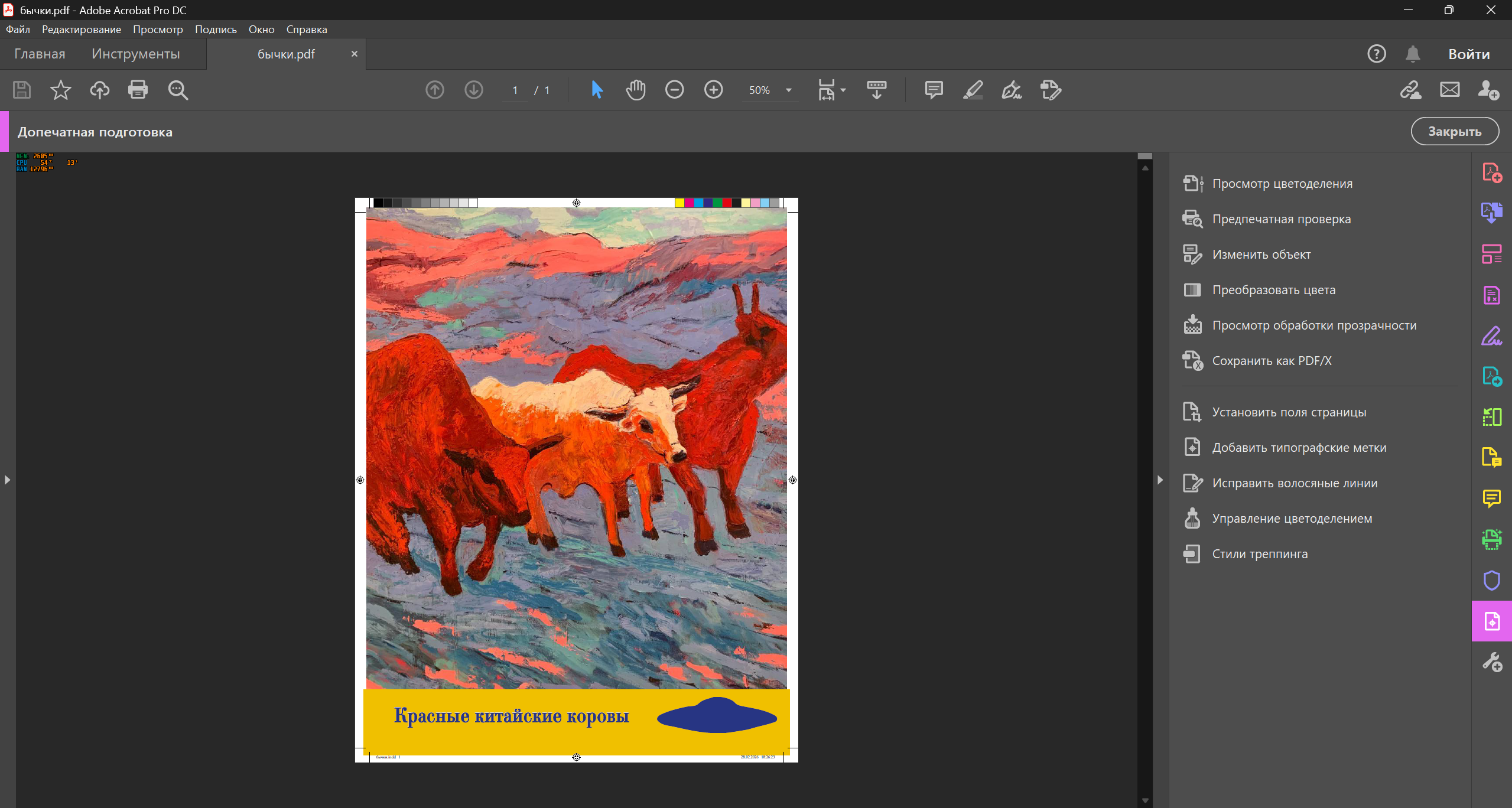The image size is (1512, 808).
Task: Select the бычки.pdf document tab
Action: click(286, 54)
